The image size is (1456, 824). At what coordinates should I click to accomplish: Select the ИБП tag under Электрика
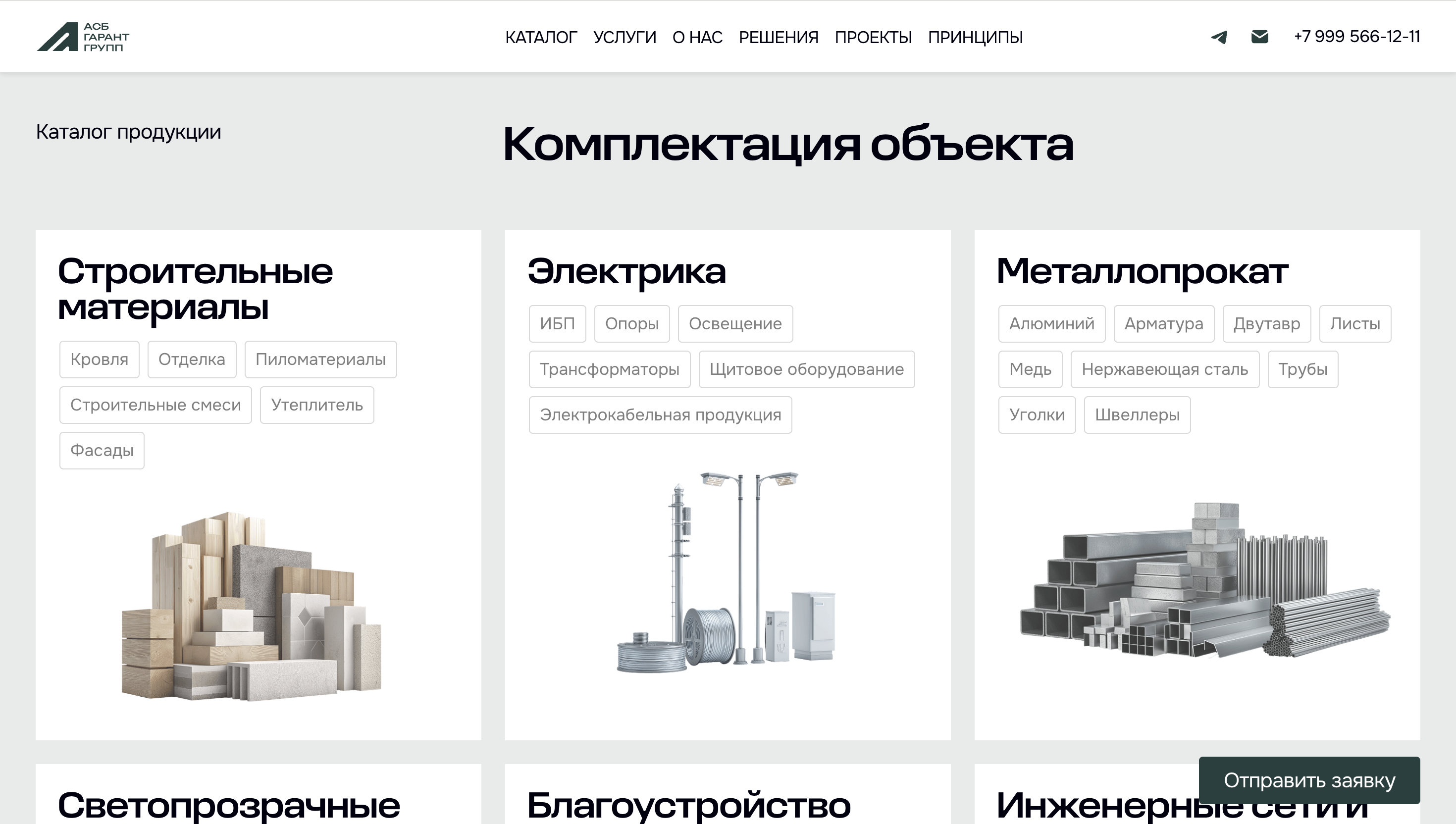(557, 323)
